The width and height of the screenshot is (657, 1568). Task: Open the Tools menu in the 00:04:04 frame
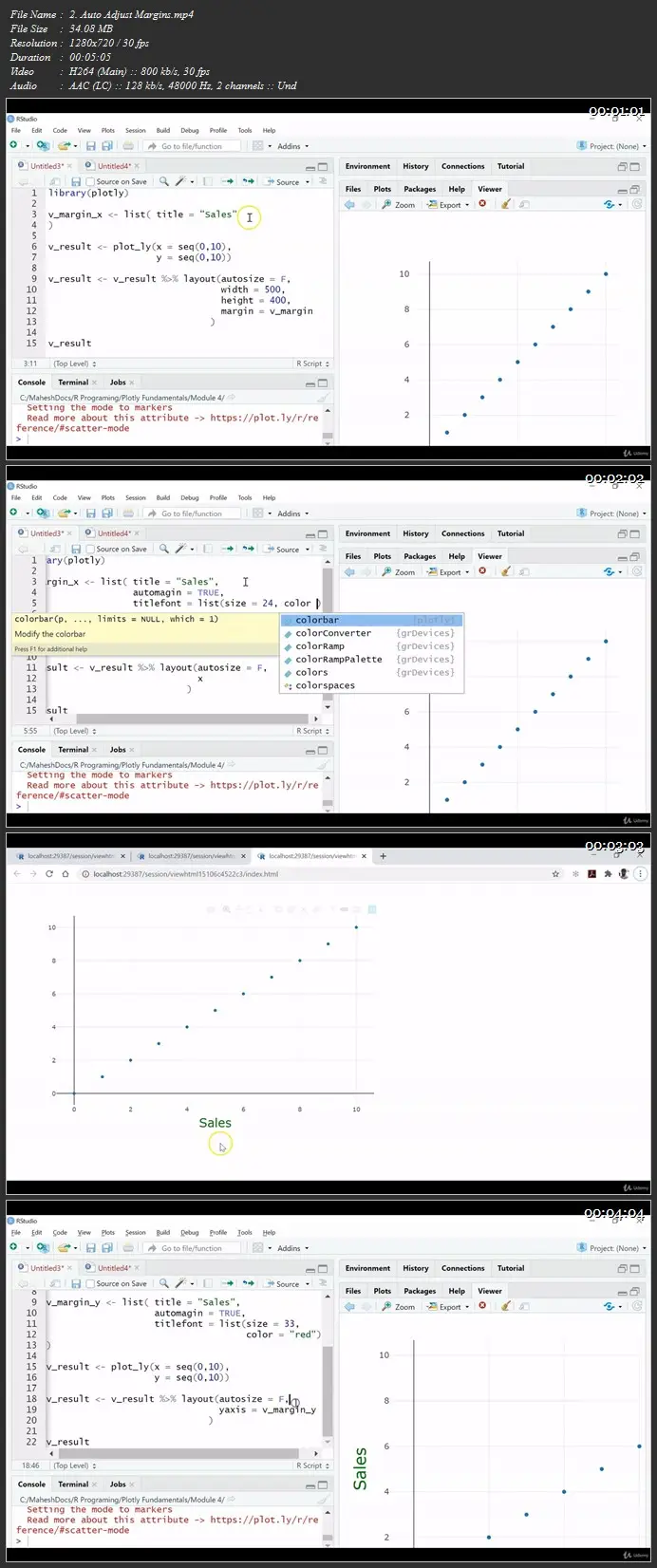245,1232
